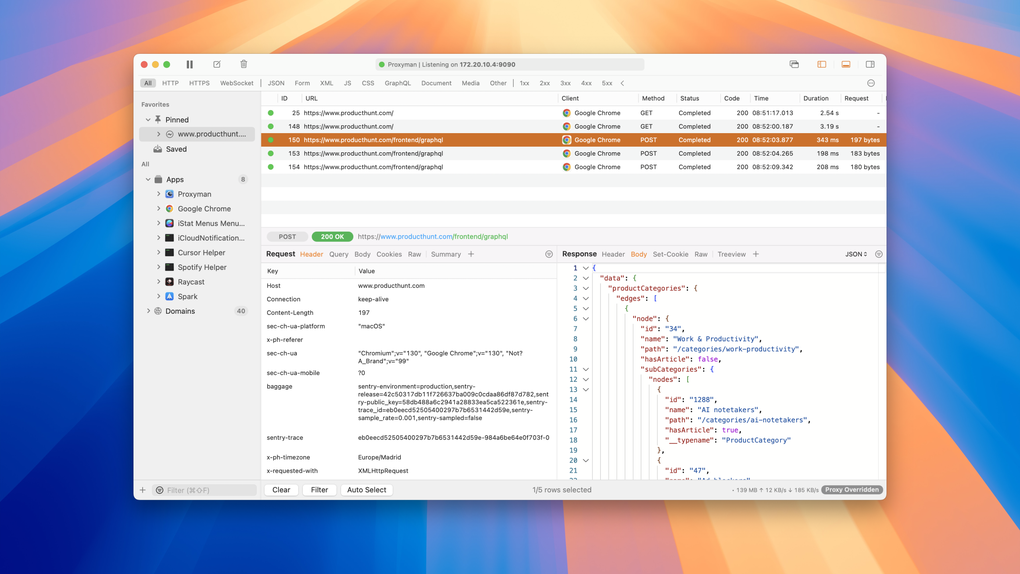Open request panel options circle icon
1020x574 pixels.
tap(549, 254)
